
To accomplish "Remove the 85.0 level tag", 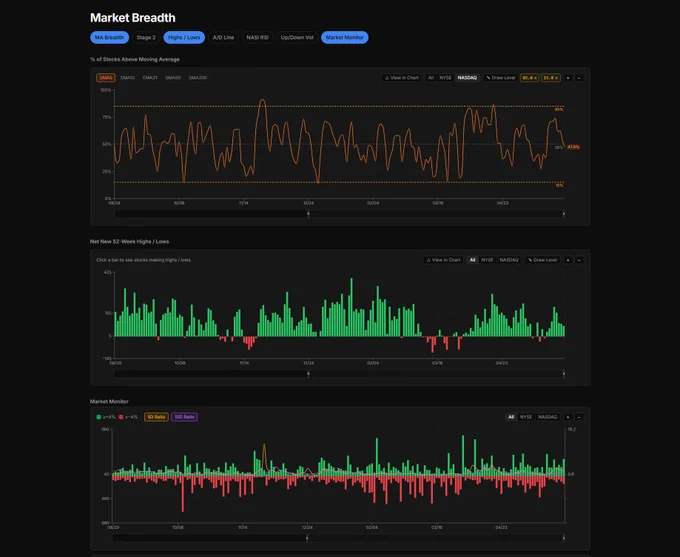I will pyautogui.click(x=535, y=78).
